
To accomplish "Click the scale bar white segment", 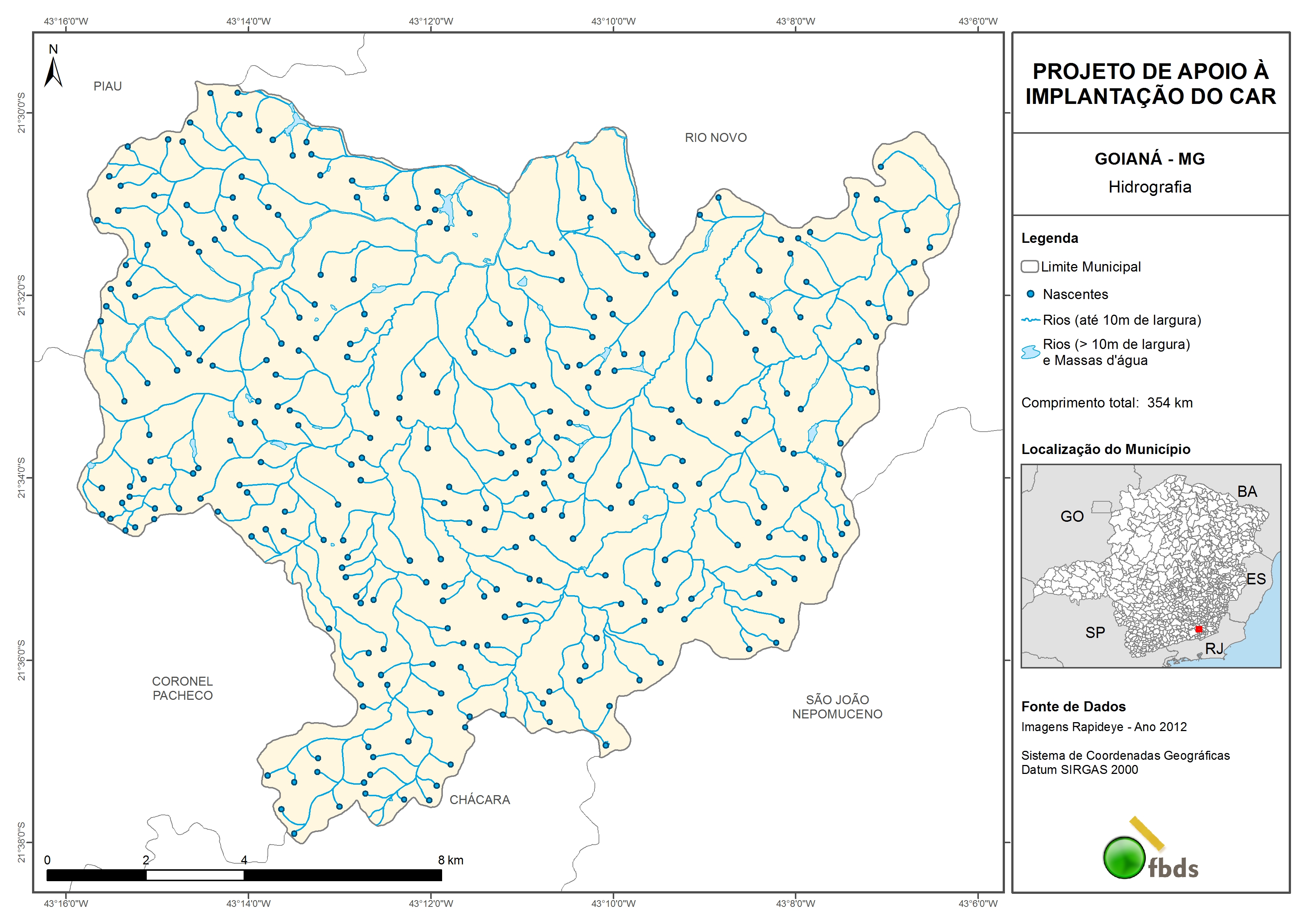I will coord(195,875).
